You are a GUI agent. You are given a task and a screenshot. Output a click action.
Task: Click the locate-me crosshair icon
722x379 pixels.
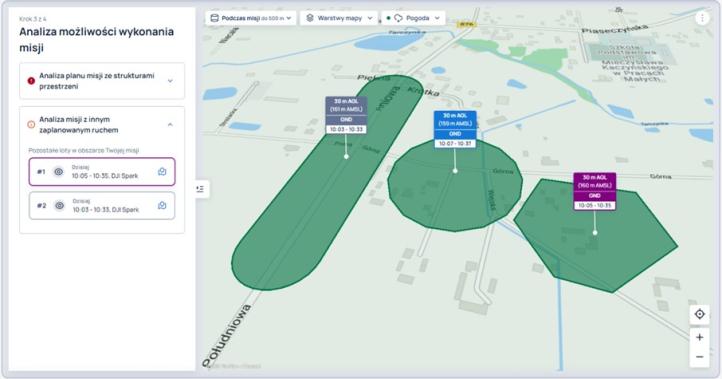699,314
